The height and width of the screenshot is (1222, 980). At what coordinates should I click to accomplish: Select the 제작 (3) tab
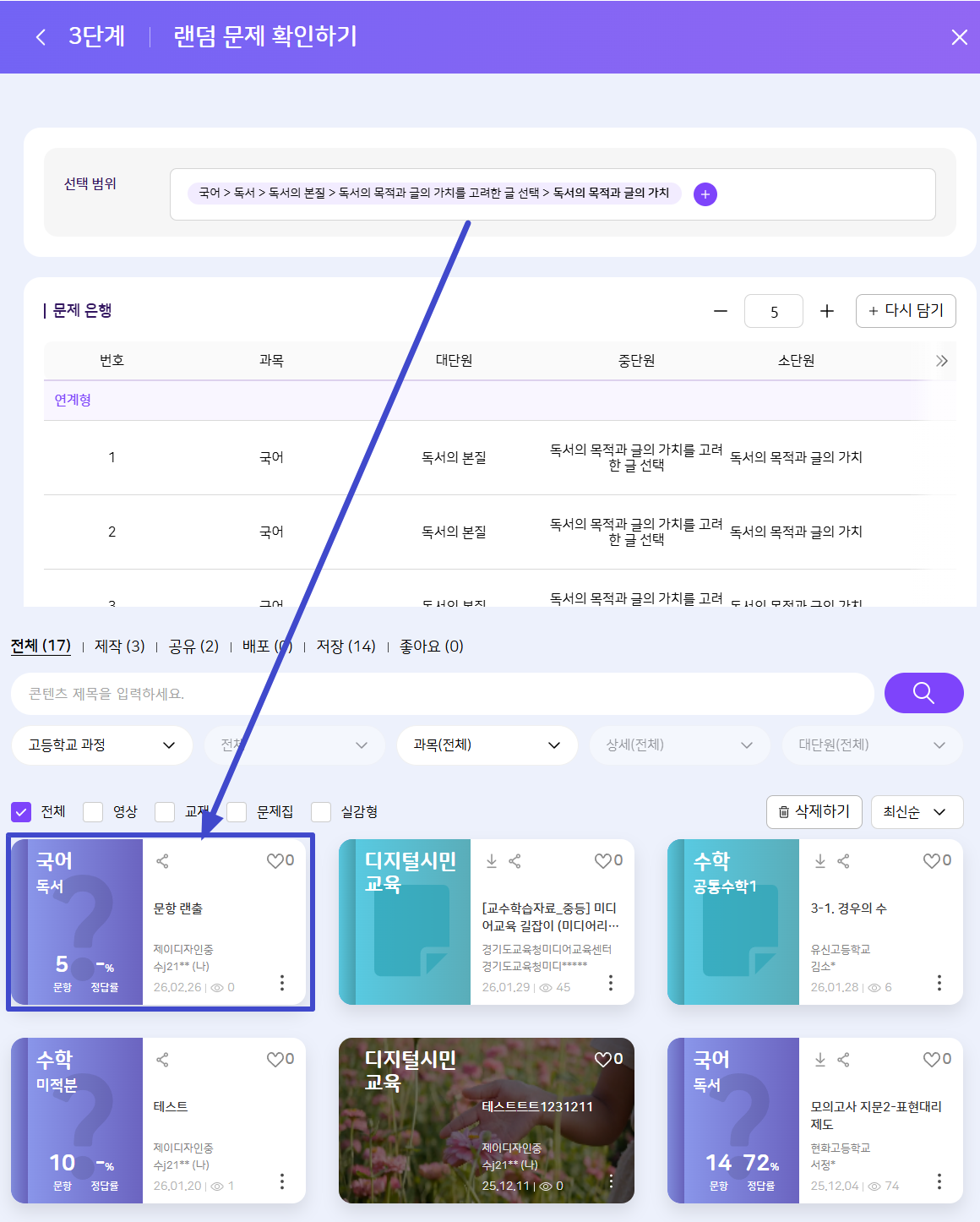coord(119,646)
